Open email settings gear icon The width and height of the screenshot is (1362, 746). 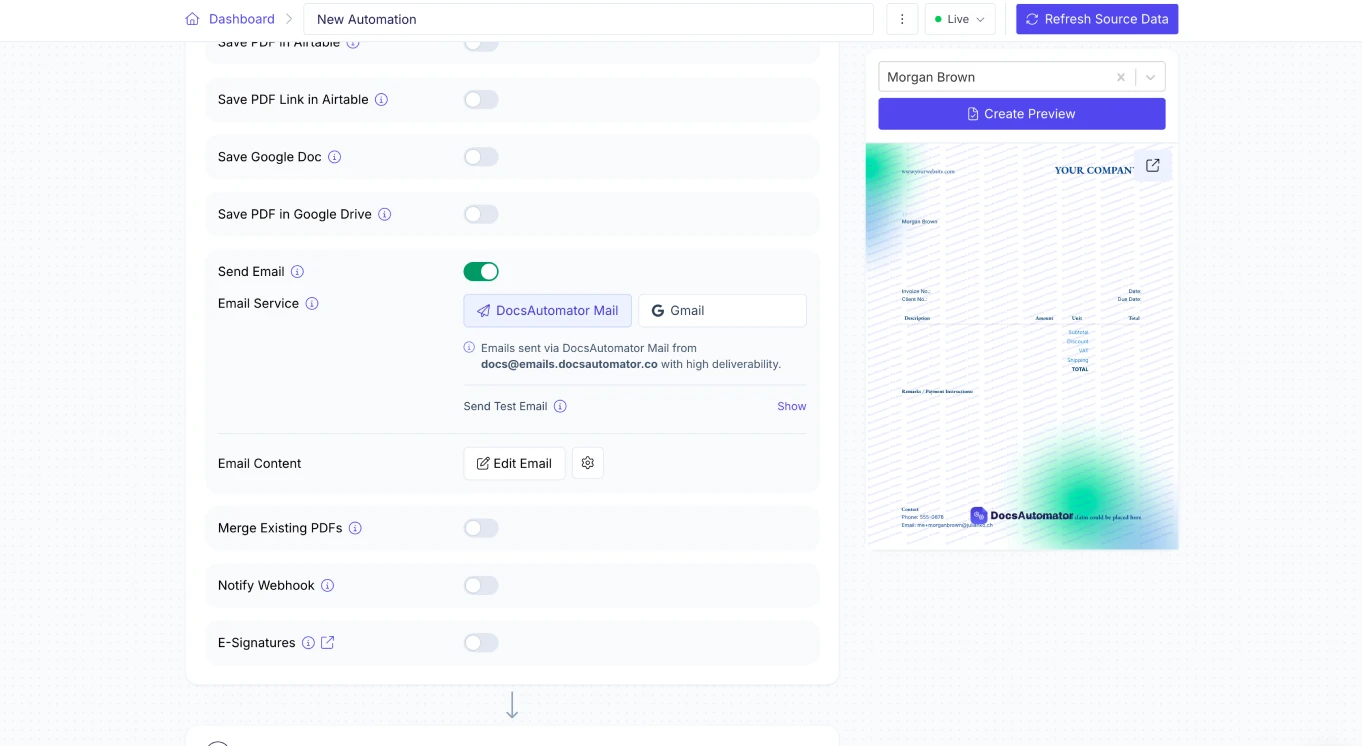coord(588,463)
